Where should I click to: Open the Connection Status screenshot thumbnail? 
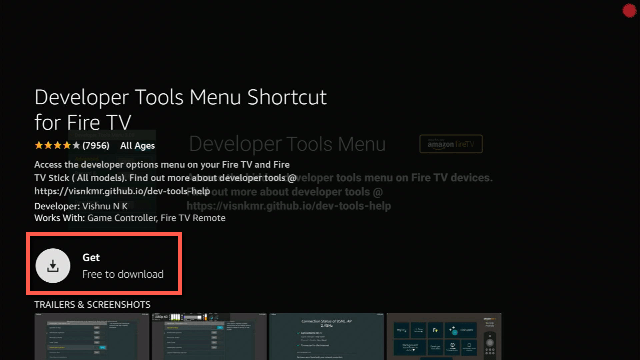(x=326, y=336)
